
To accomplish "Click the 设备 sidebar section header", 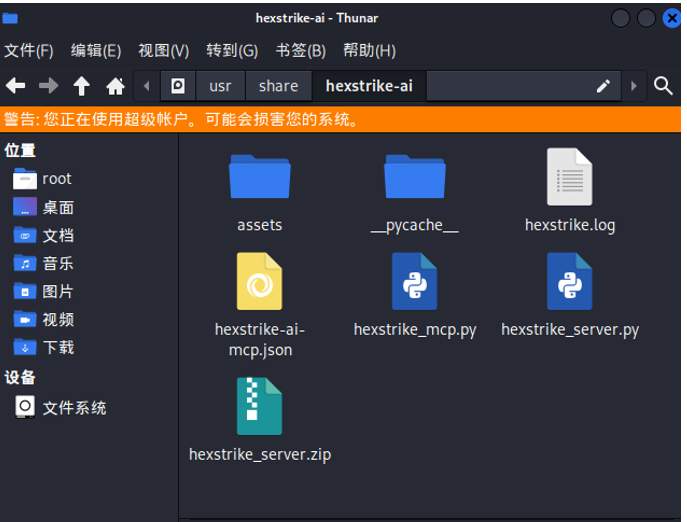I will (x=20, y=377).
